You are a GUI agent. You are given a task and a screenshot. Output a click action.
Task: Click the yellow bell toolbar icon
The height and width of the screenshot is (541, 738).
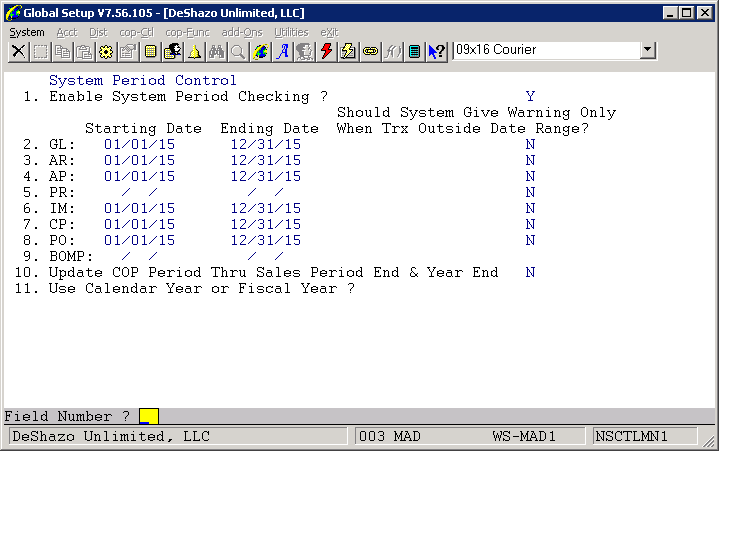coord(194,51)
